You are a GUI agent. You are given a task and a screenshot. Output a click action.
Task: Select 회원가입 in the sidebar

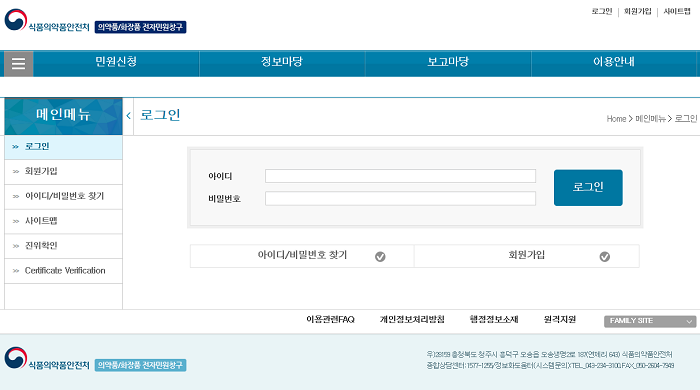coord(63,172)
